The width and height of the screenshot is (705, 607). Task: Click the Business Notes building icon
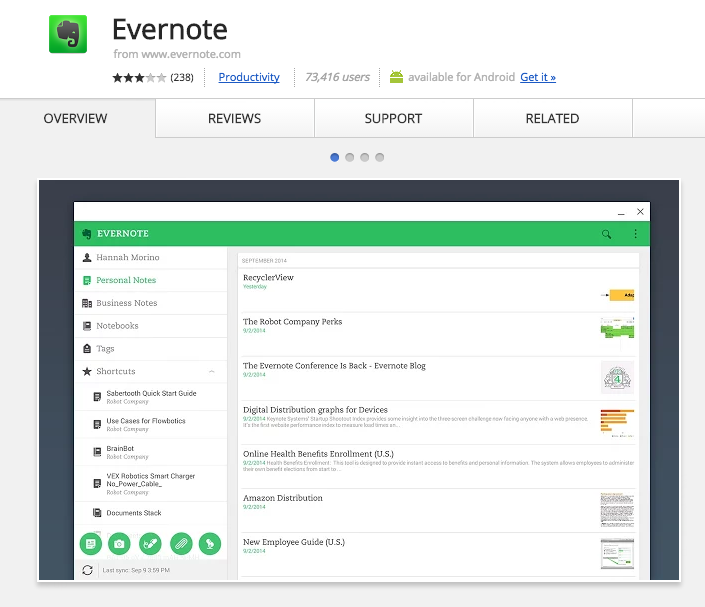87,303
